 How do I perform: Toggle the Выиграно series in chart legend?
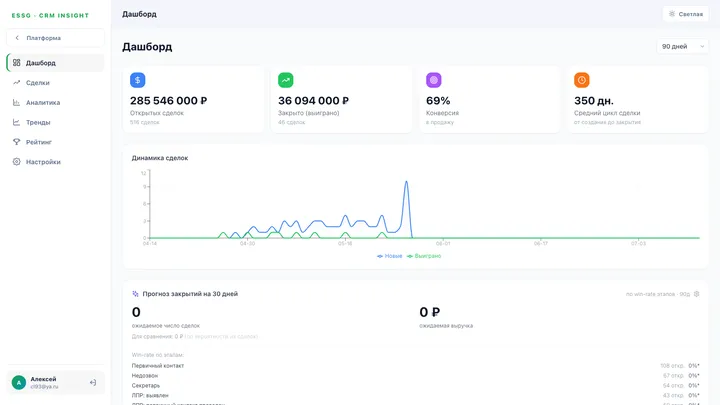point(424,256)
